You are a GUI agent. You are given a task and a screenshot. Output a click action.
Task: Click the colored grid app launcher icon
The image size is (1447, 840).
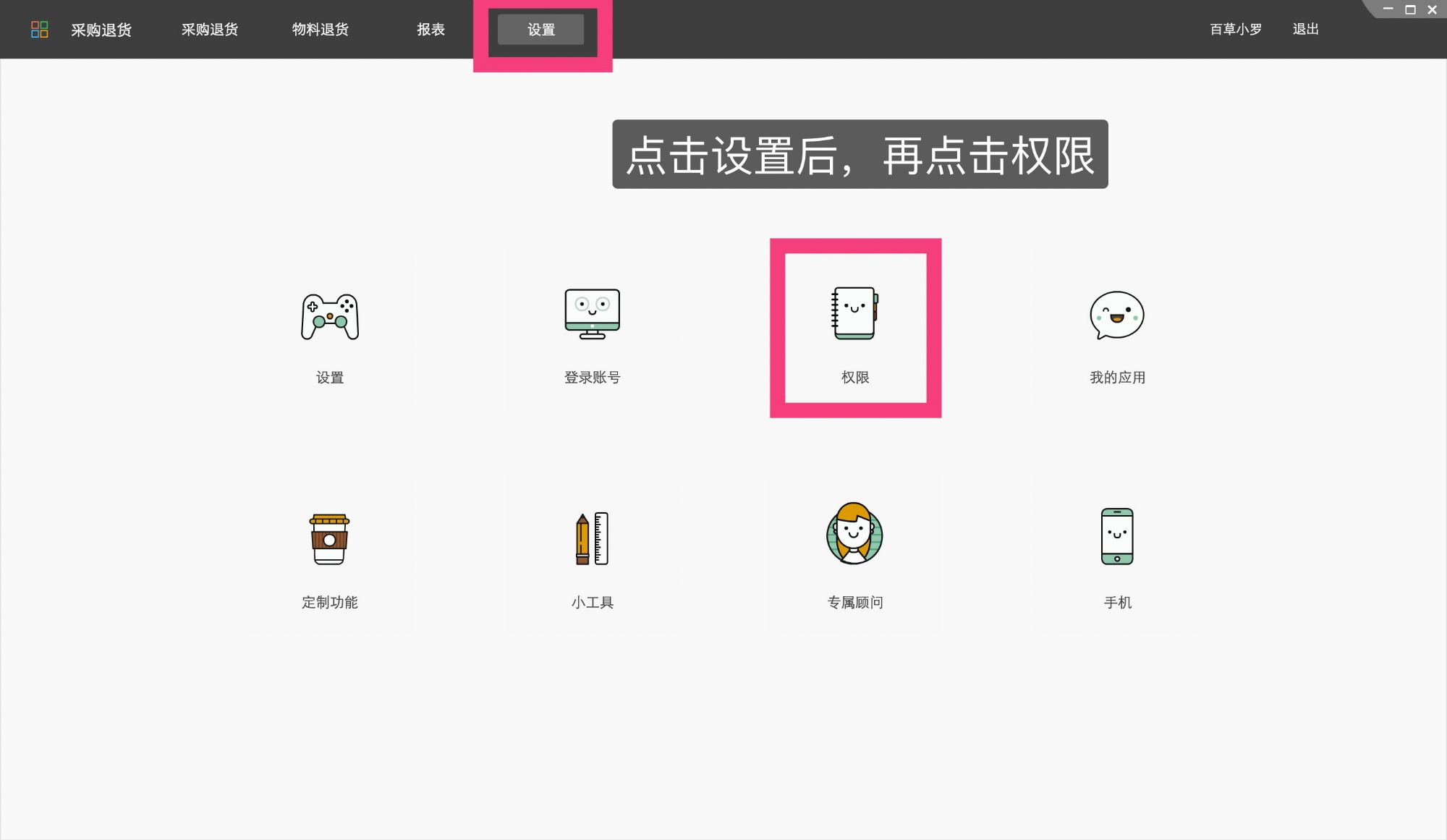click(40, 29)
